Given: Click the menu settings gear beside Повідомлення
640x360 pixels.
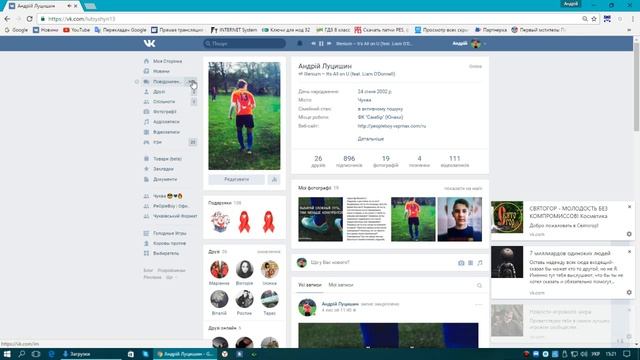Looking at the screenshot, I should tap(137, 82).
